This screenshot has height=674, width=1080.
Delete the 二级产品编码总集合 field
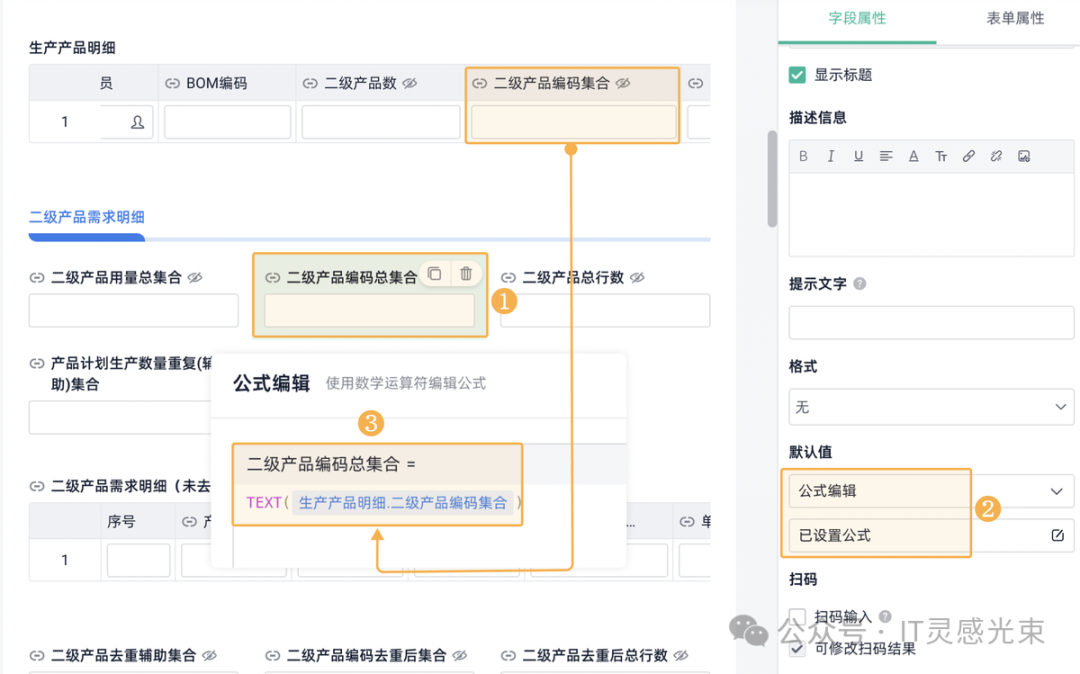click(x=466, y=274)
